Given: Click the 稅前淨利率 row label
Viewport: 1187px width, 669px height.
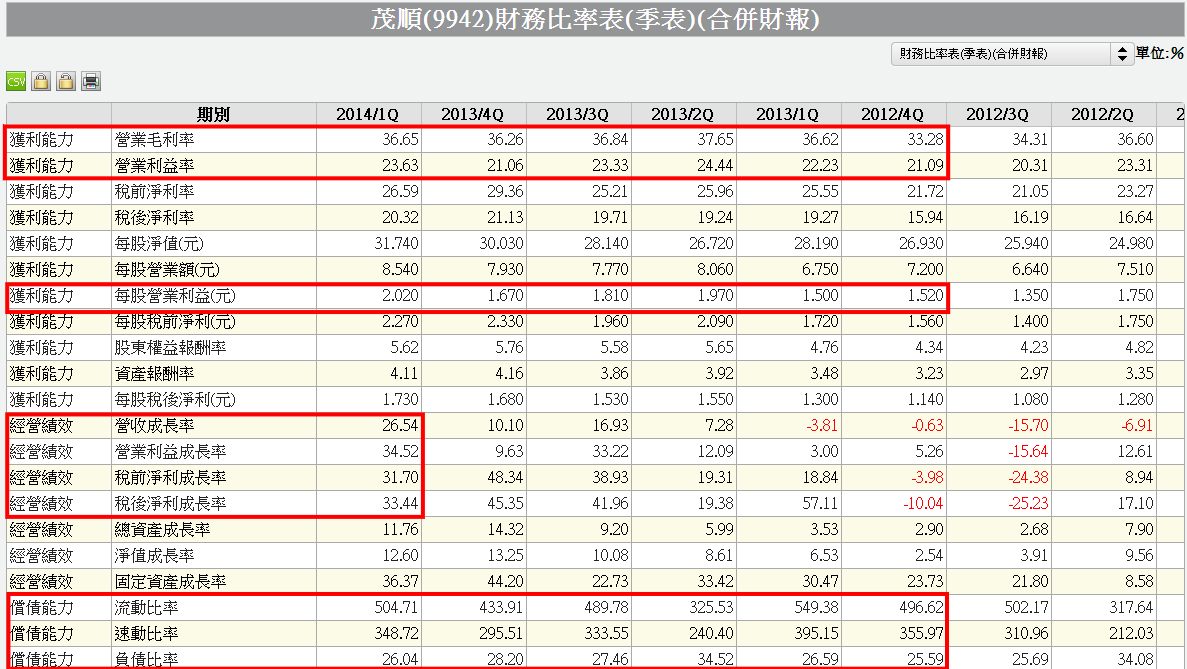Looking at the screenshot, I should (154, 191).
